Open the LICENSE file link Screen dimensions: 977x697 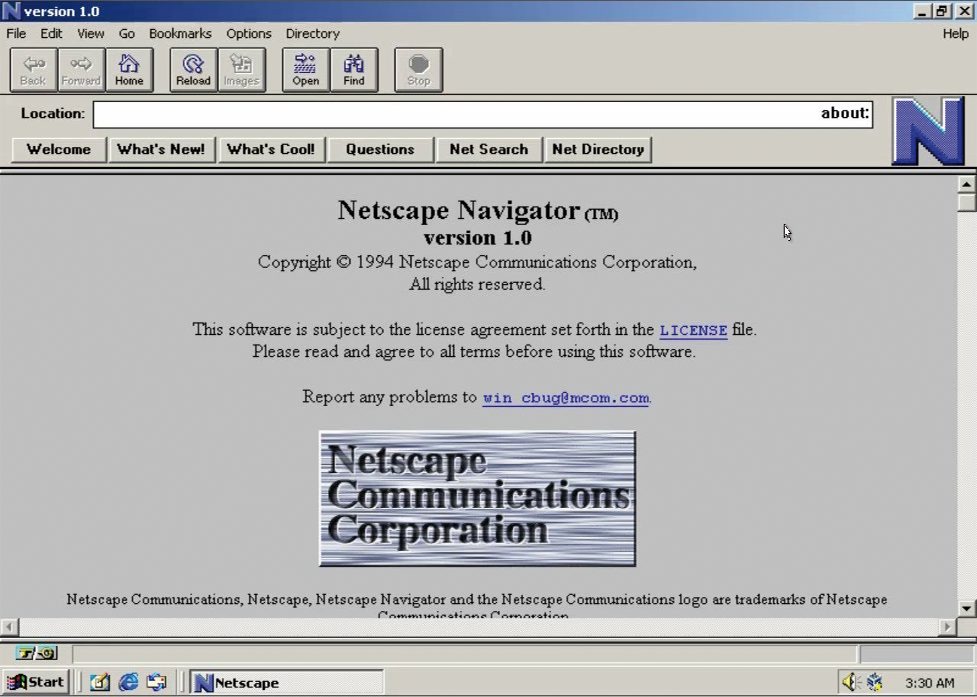coord(693,330)
